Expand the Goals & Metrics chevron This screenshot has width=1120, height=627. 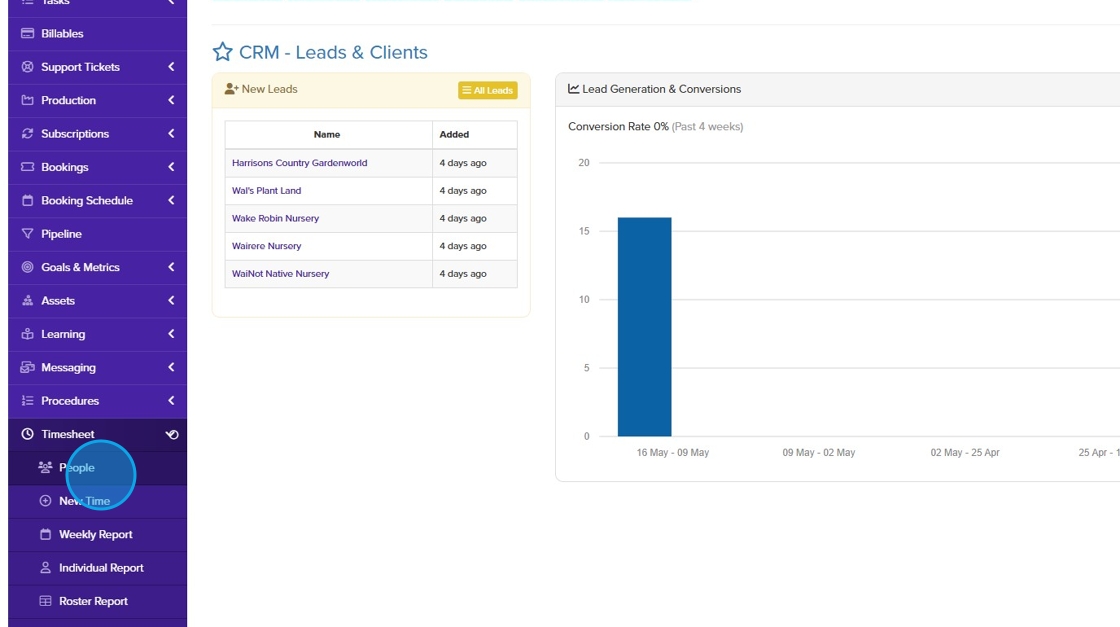171,266
